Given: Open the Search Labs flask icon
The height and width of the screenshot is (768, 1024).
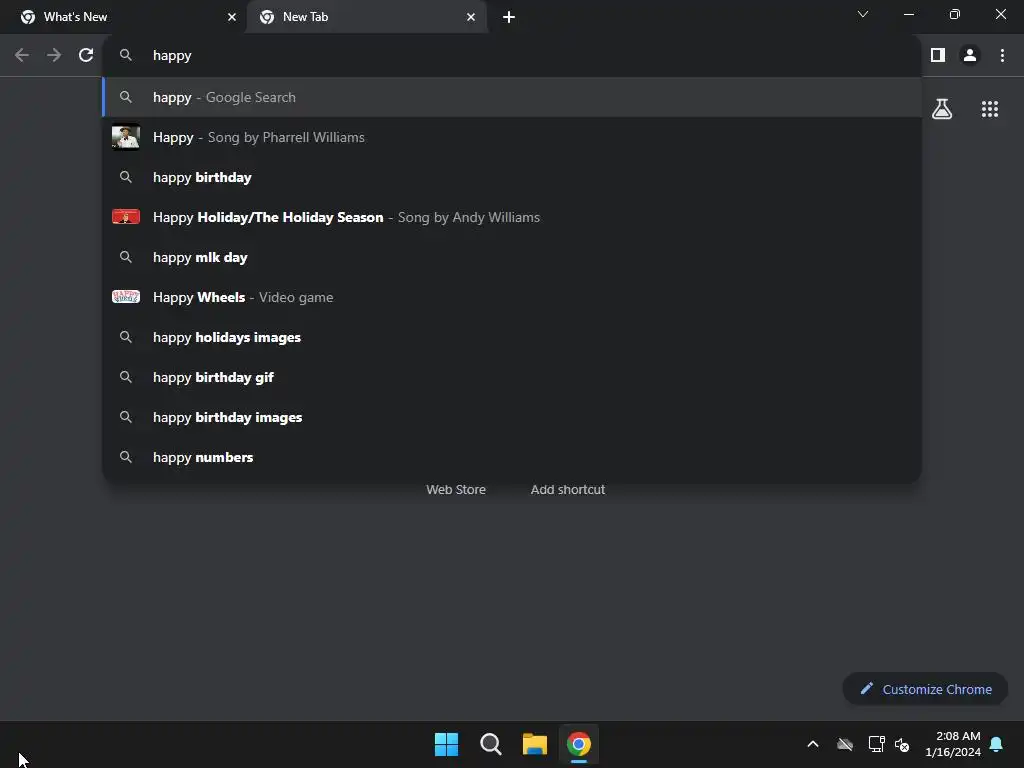Looking at the screenshot, I should [942, 109].
